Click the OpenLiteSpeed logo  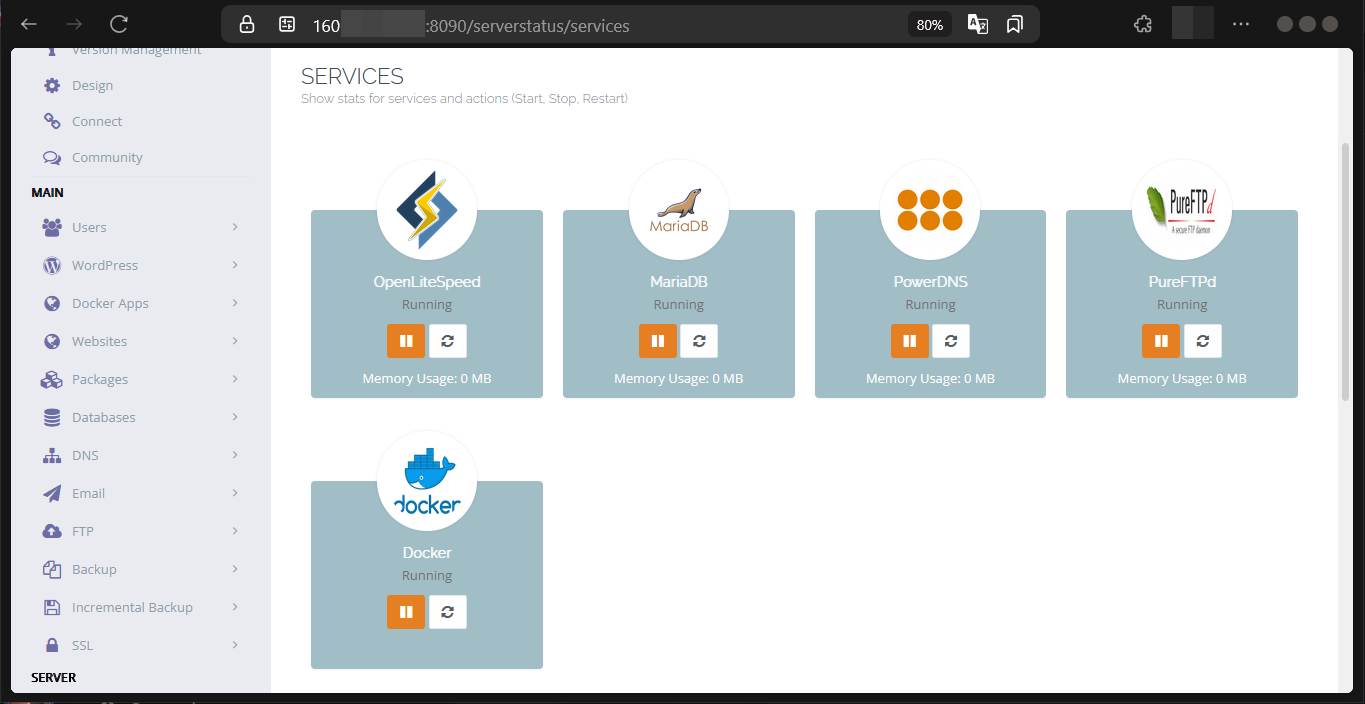(427, 210)
